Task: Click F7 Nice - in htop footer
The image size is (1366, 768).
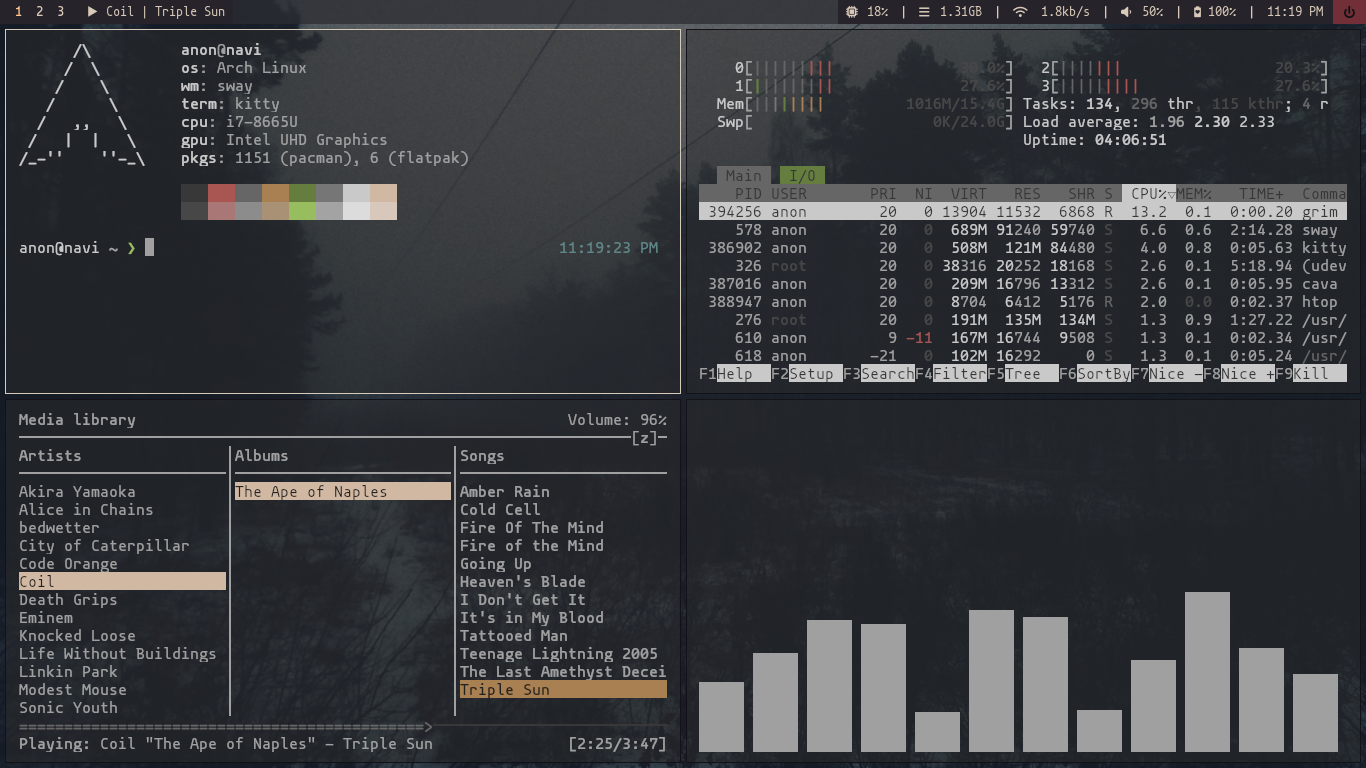Action: [x=1167, y=374]
